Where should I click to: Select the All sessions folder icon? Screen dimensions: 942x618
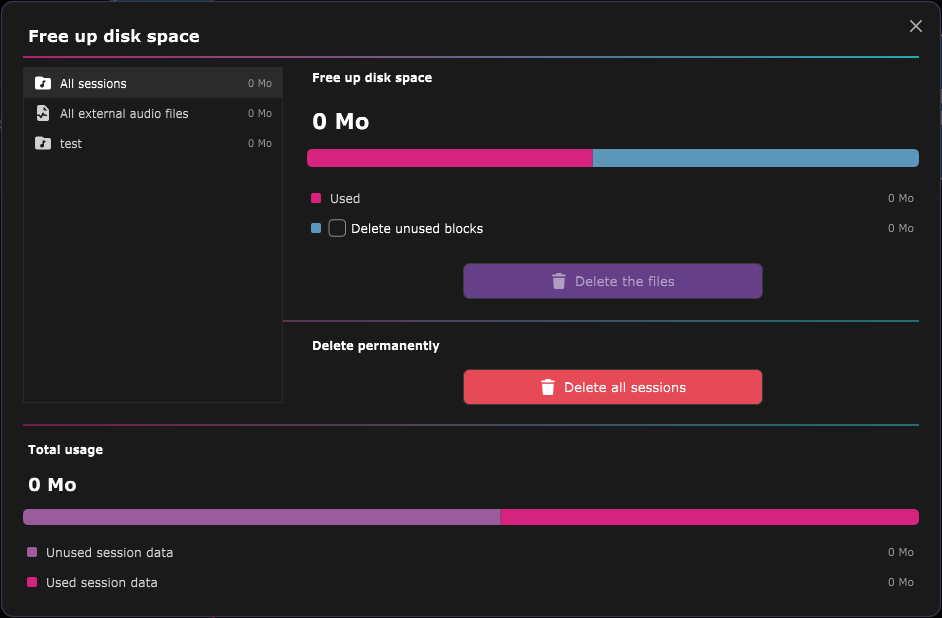[x=43, y=83]
